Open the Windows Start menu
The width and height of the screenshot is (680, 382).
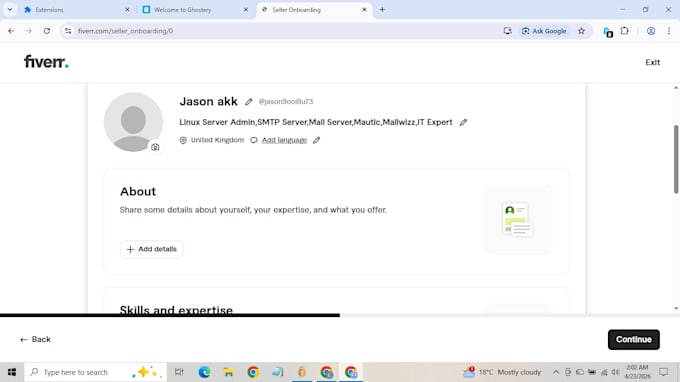12,372
